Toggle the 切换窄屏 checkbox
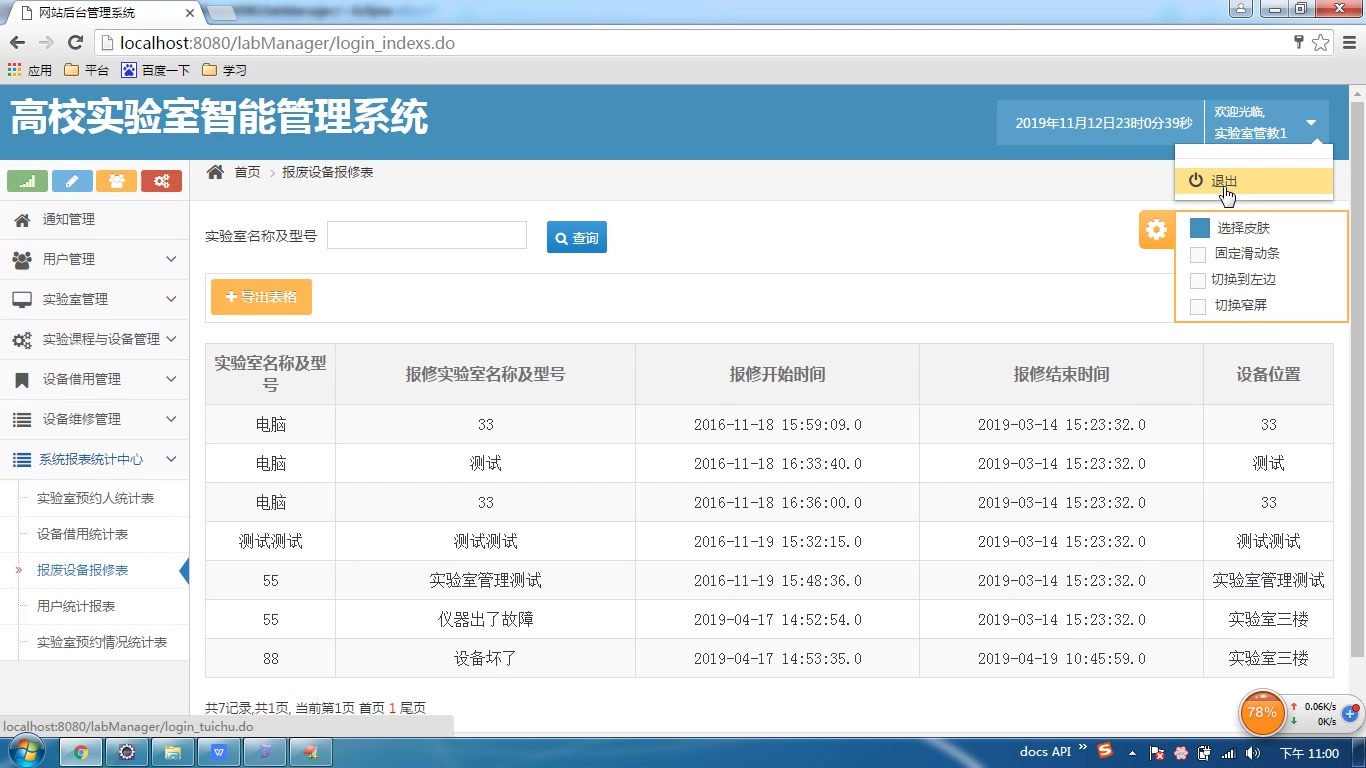The image size is (1366, 768). click(x=1197, y=306)
